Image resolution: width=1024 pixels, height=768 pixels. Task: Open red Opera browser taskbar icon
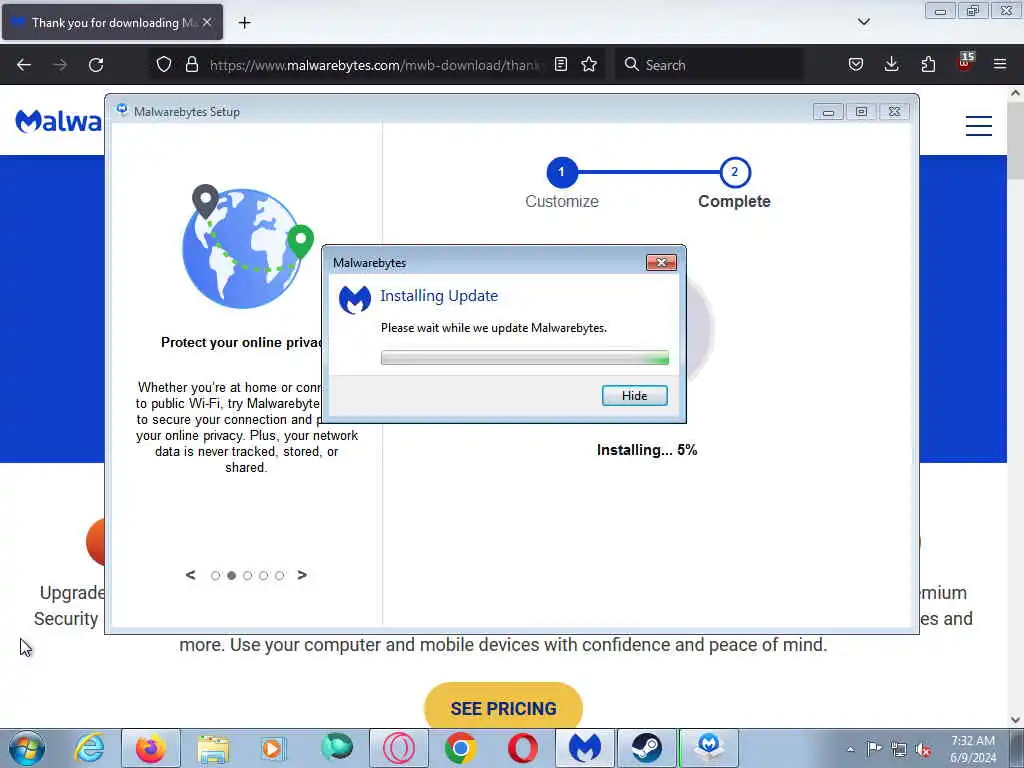pos(522,748)
